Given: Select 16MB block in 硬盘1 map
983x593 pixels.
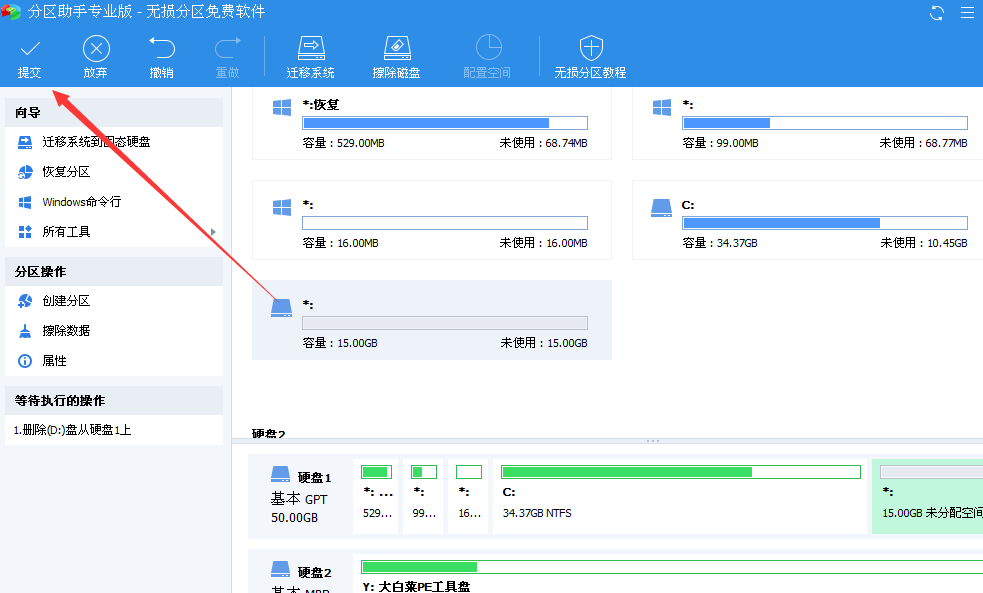Looking at the screenshot, I should (x=469, y=496).
